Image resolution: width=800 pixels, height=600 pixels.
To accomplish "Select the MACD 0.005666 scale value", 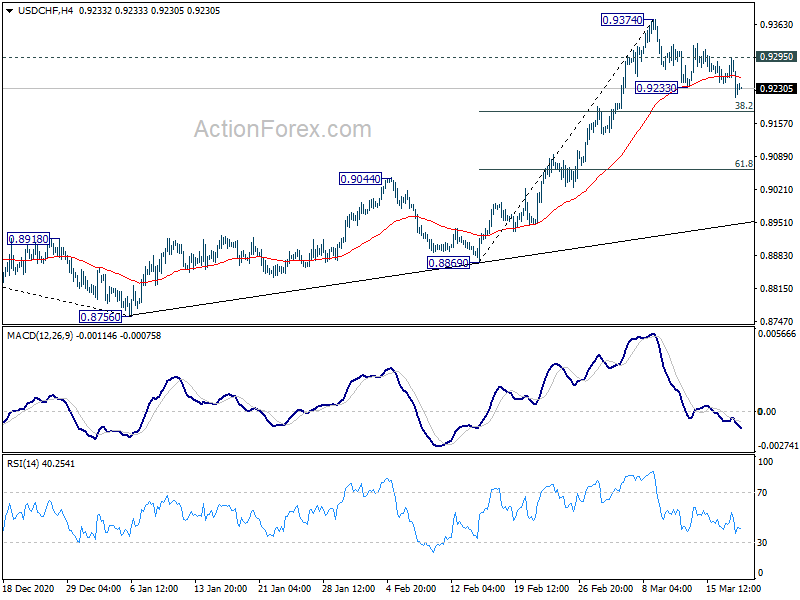I will tap(777, 334).
